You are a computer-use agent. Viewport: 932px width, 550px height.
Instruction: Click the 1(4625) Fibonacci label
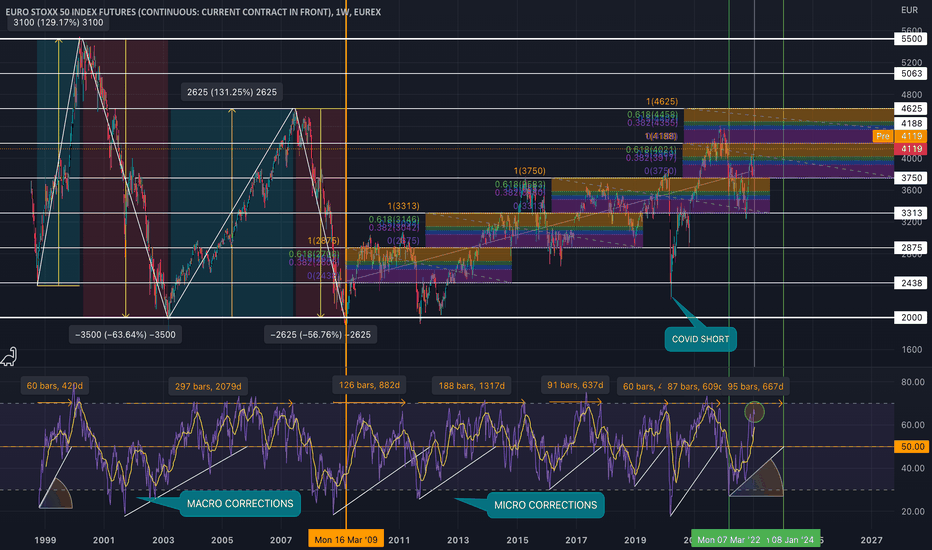point(662,102)
